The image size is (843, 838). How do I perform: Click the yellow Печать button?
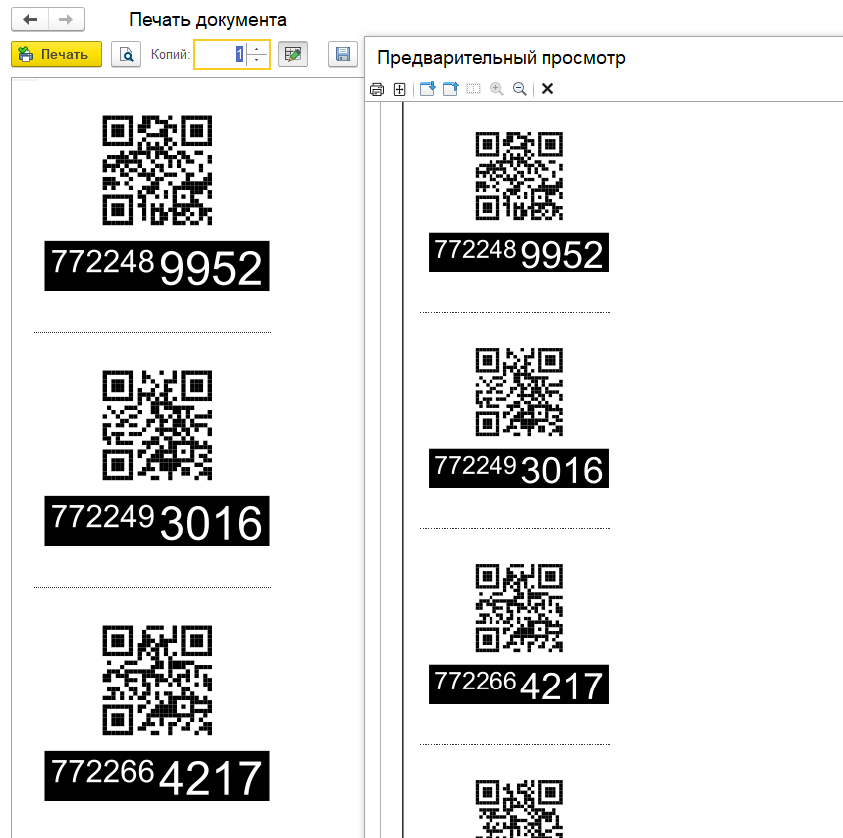pos(56,54)
